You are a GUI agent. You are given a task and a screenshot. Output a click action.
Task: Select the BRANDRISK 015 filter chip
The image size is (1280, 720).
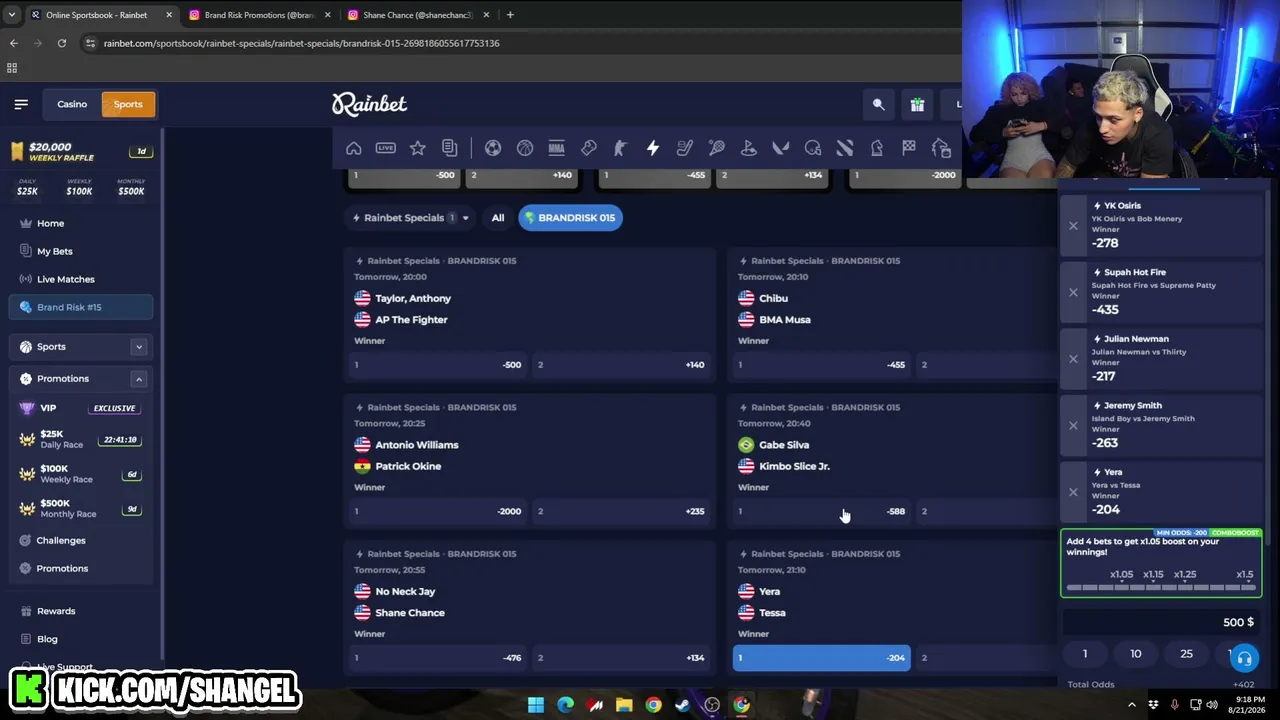(570, 218)
